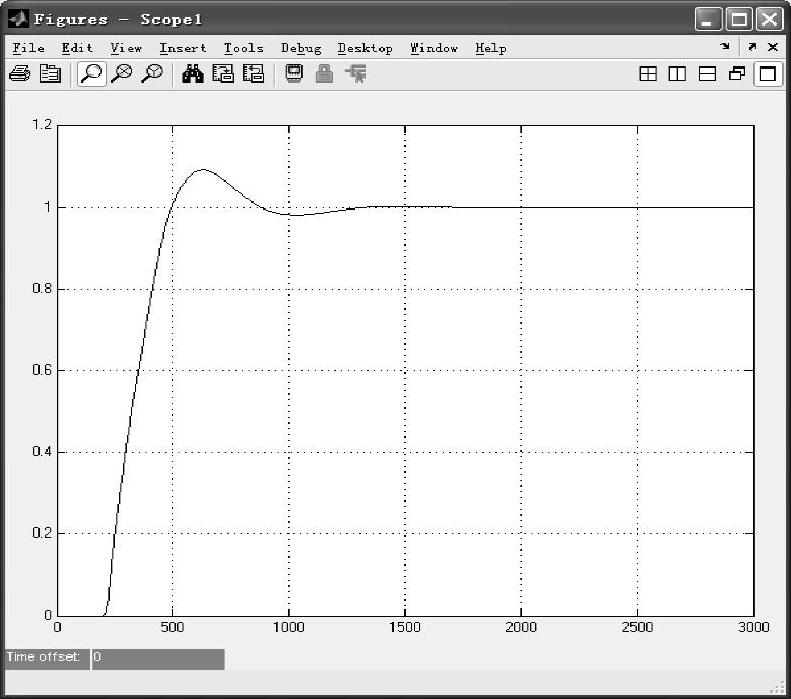Expand the Tools menu
791x699 pixels.
[x=243, y=48]
